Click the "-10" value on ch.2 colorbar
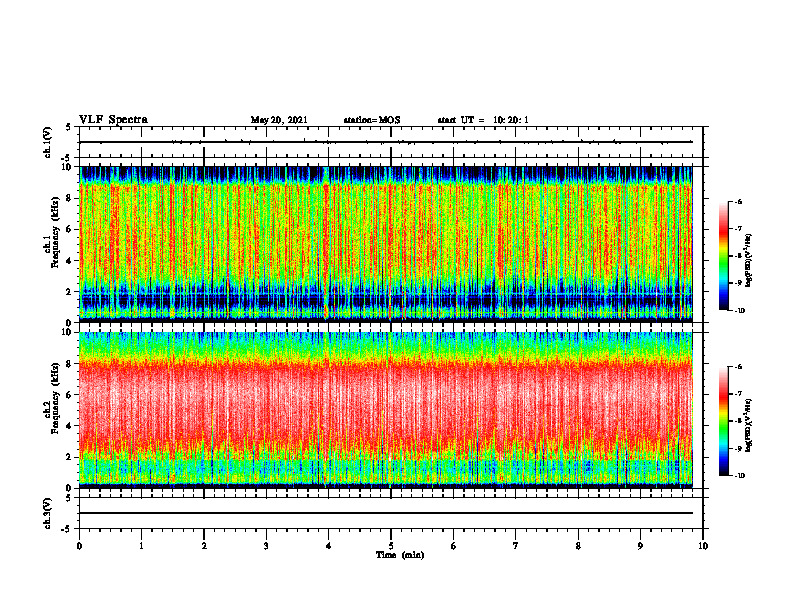 738,476
